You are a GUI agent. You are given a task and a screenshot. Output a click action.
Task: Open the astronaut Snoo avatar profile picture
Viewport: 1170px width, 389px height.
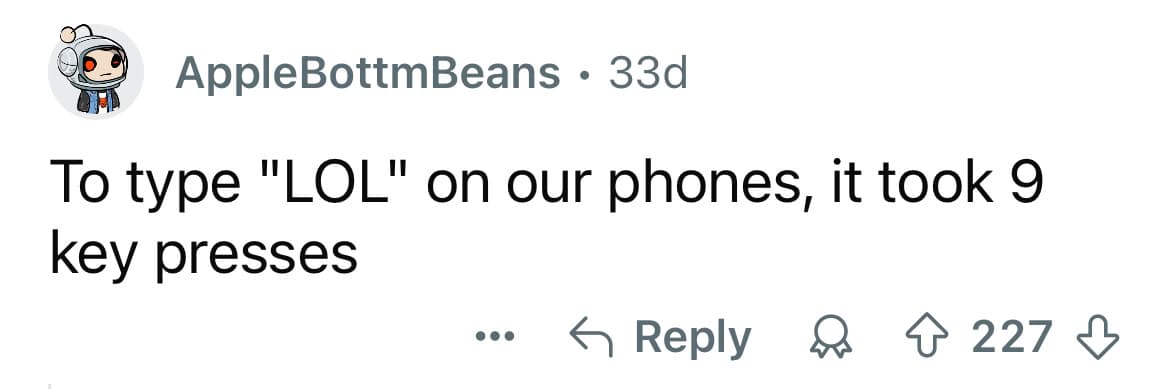[96, 72]
